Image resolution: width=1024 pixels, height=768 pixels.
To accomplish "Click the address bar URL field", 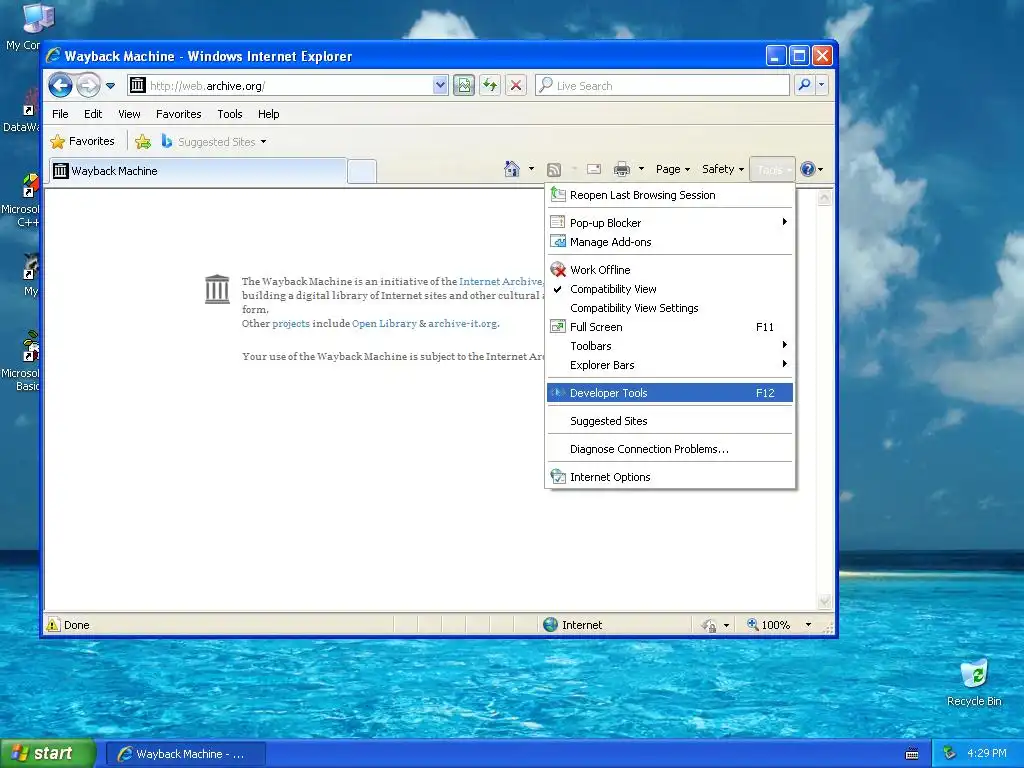I will [281, 86].
